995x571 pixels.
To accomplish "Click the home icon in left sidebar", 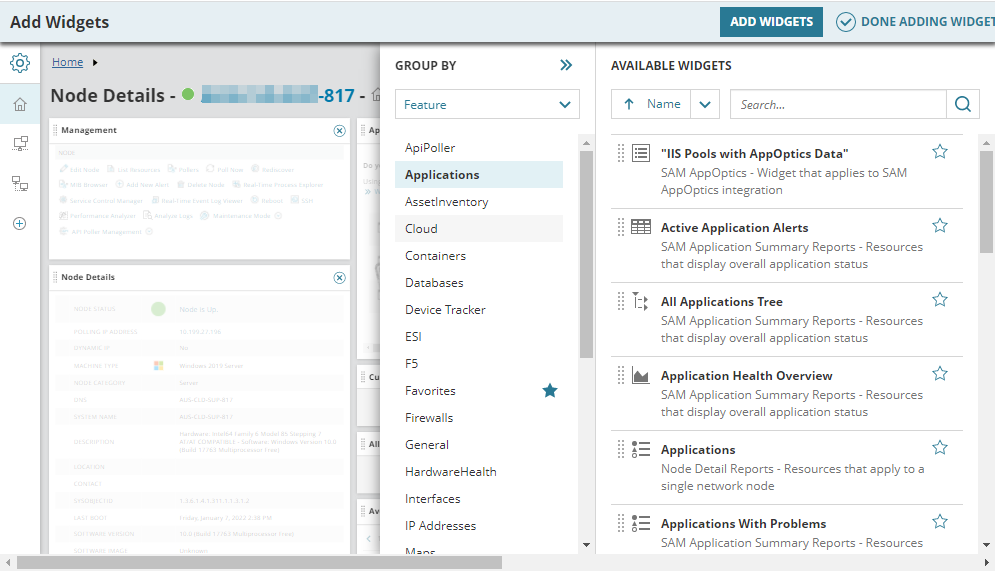I will point(20,104).
